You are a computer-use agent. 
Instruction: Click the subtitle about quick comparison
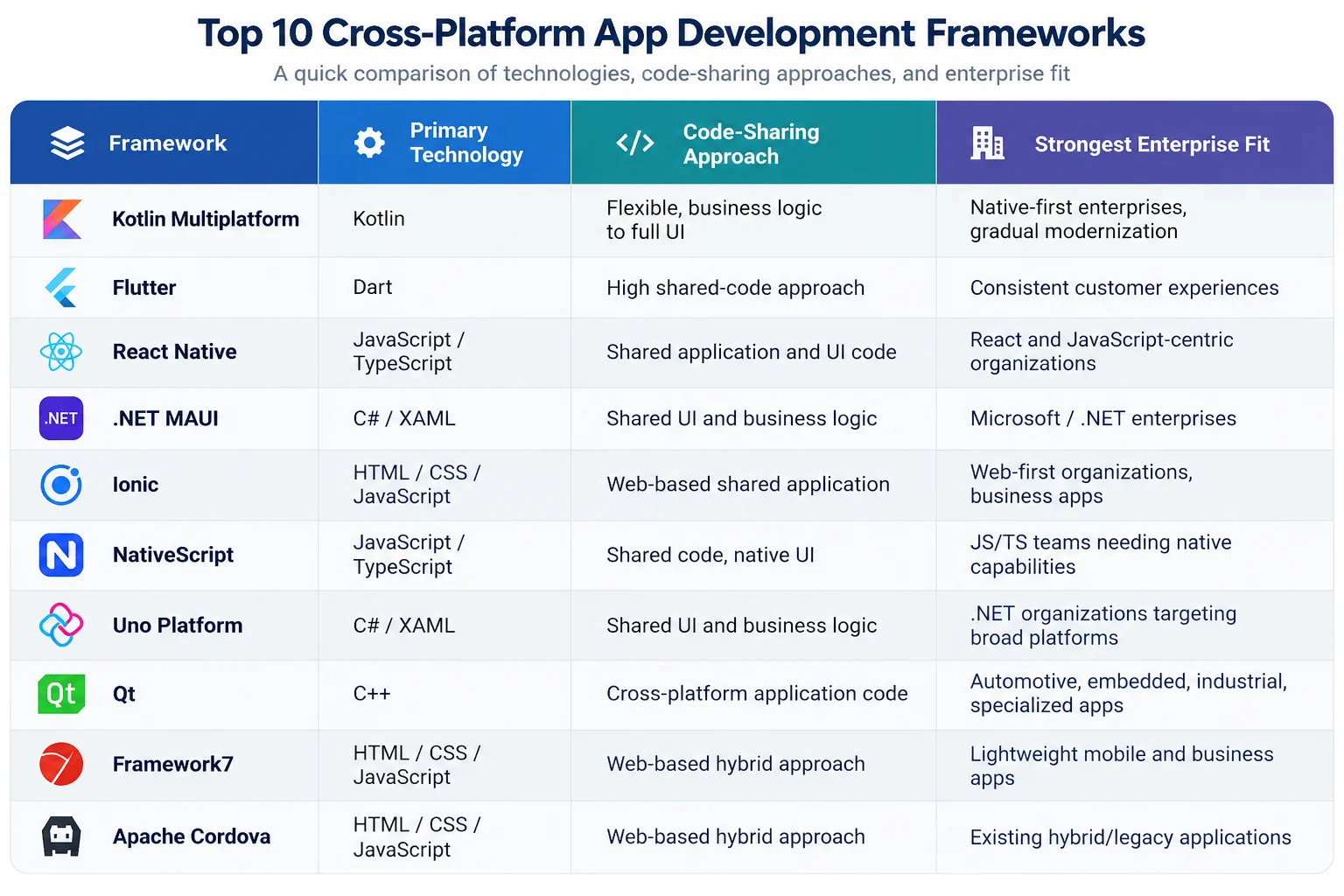(671, 73)
